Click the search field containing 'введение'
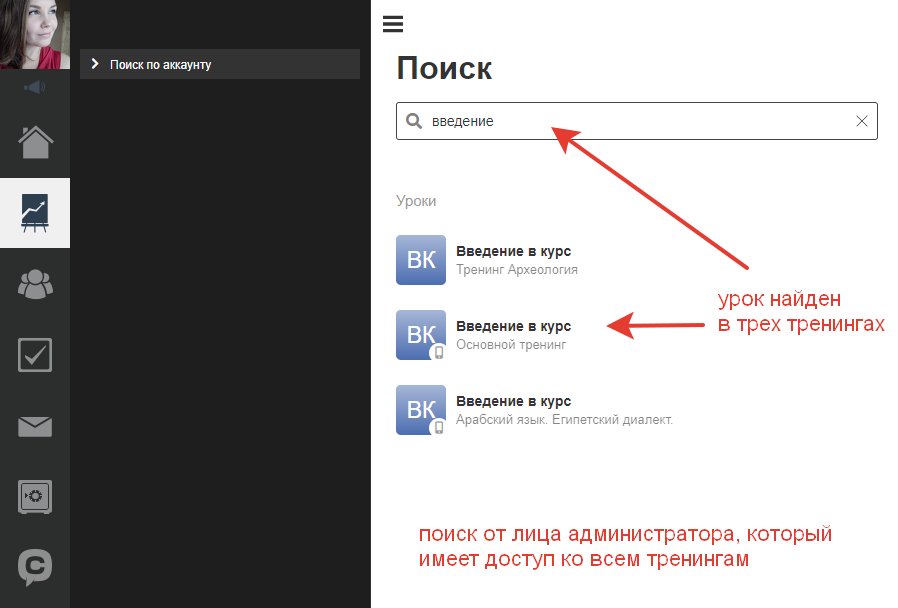This screenshot has height=608, width=898. 636,121
